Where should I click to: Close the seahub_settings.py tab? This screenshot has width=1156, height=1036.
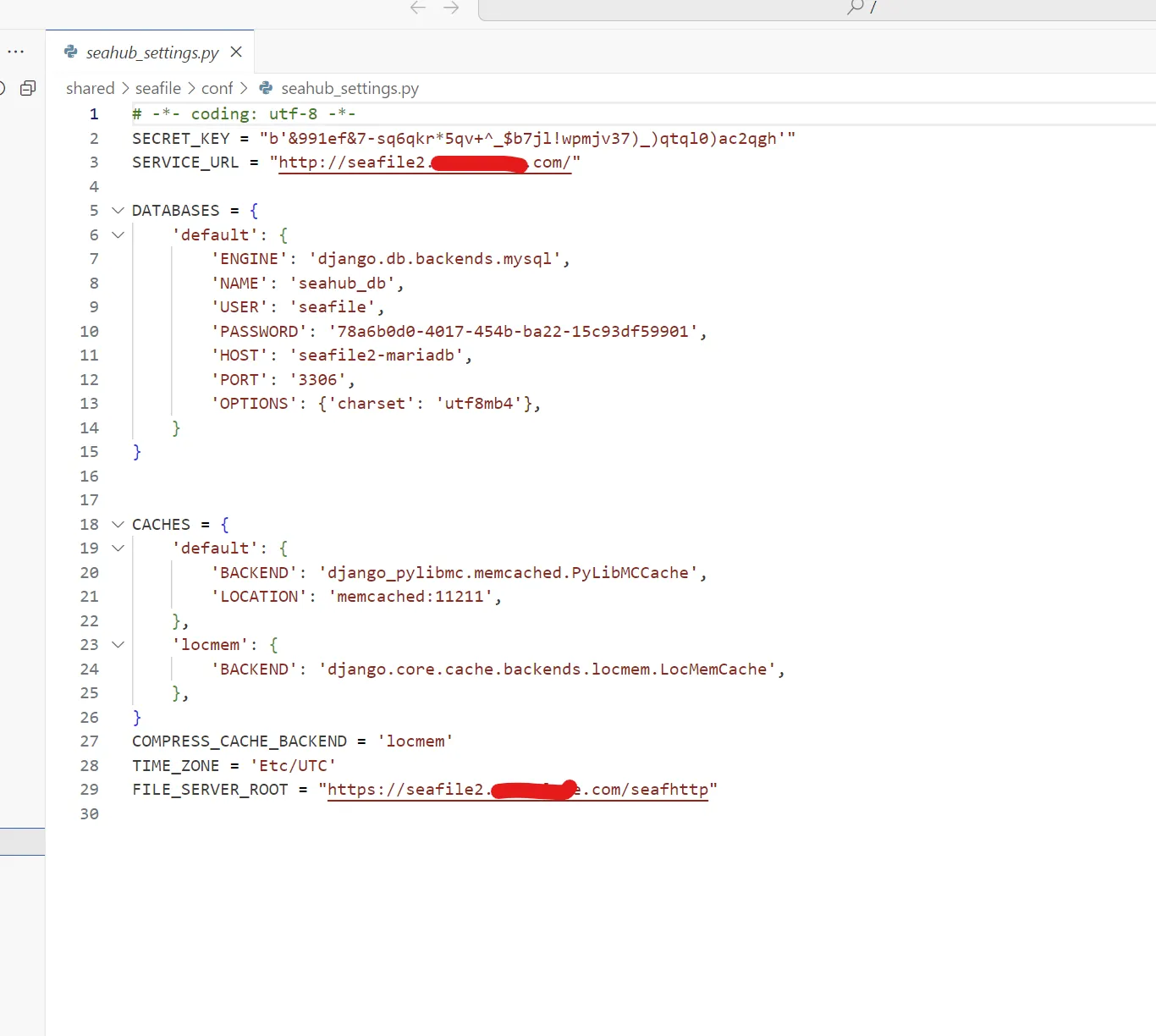236,52
